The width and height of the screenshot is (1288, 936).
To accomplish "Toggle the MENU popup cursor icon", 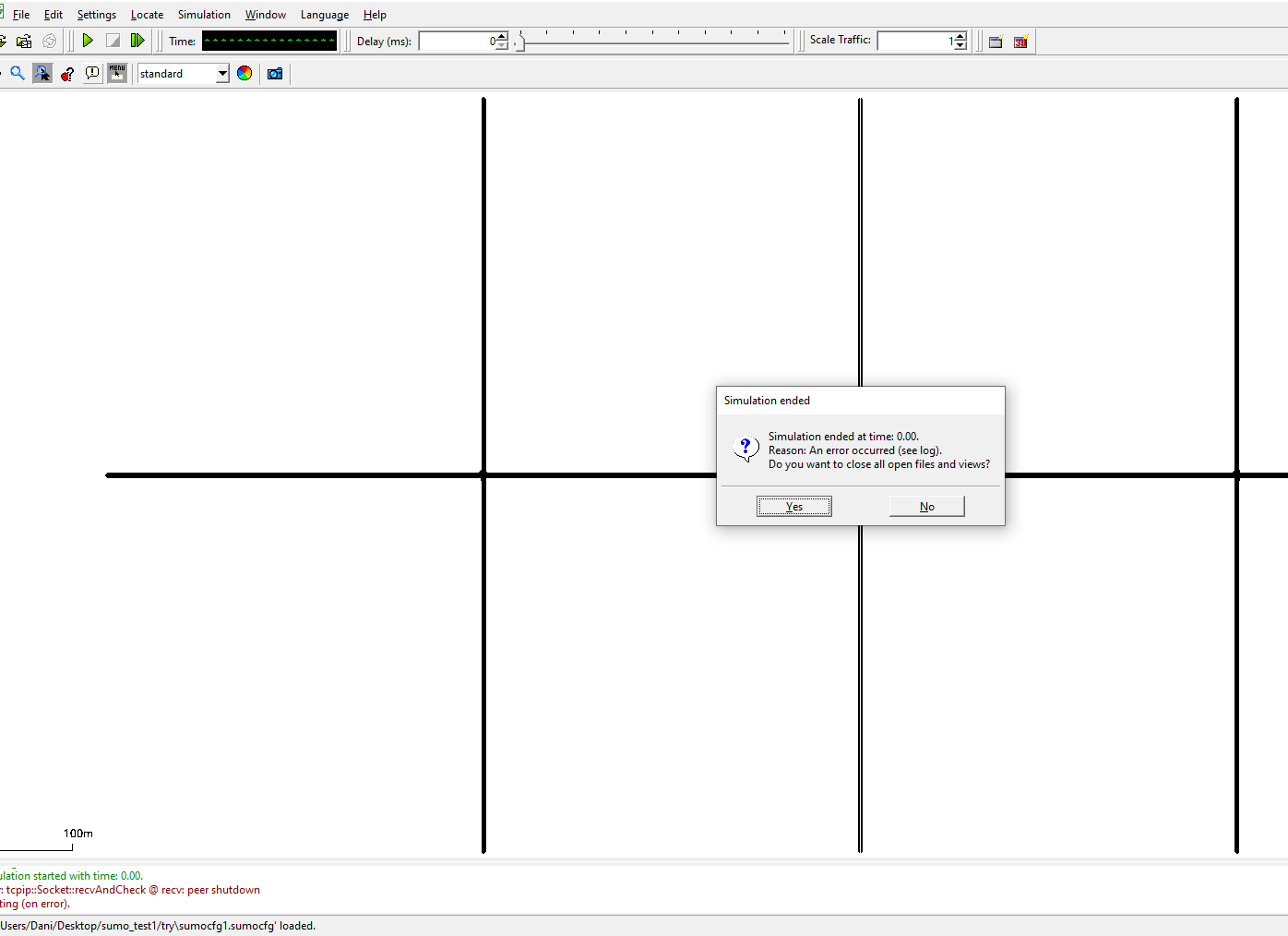I will click(117, 73).
